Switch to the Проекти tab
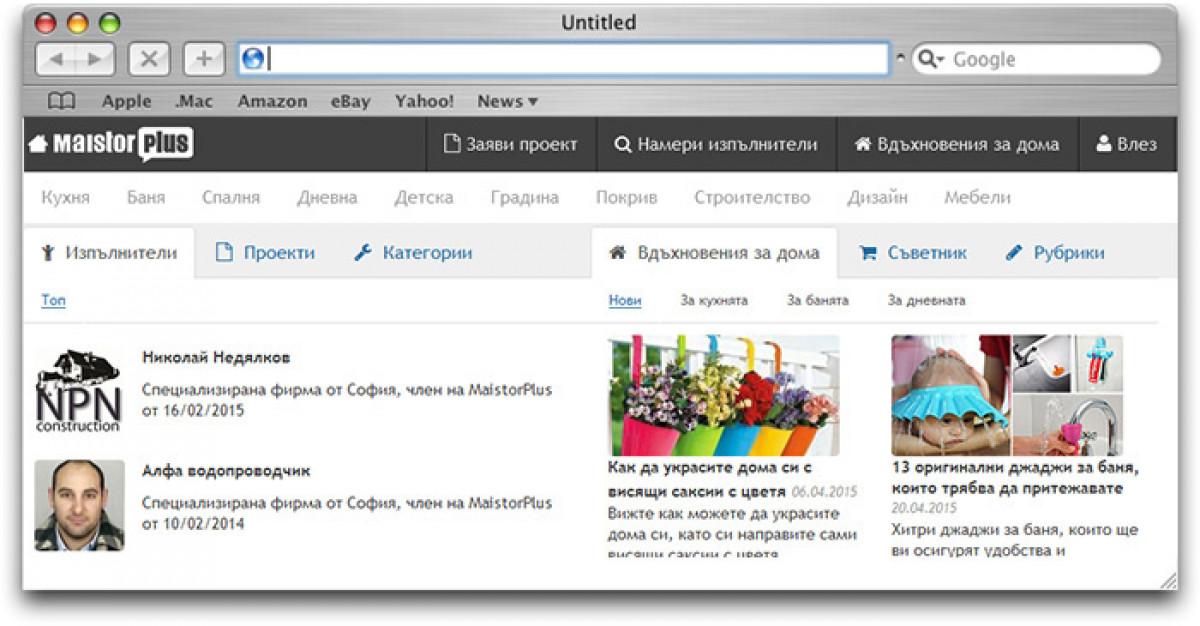This screenshot has height=626, width=1200. click(x=266, y=253)
